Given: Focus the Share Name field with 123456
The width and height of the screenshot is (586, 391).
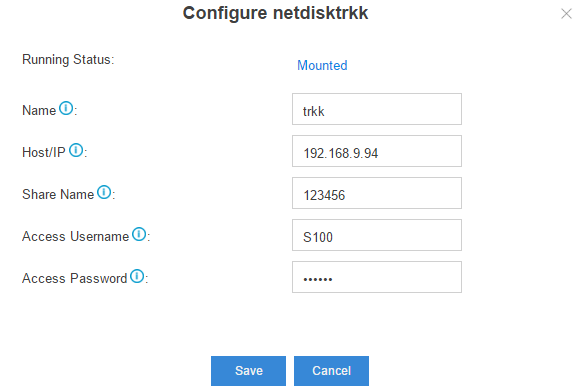Looking at the screenshot, I should [x=377, y=193].
